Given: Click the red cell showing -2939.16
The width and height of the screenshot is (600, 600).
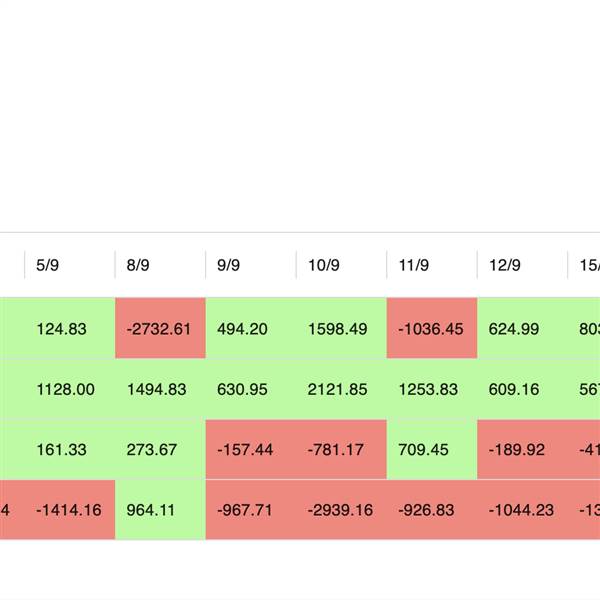Looking at the screenshot, I should coord(341,510).
